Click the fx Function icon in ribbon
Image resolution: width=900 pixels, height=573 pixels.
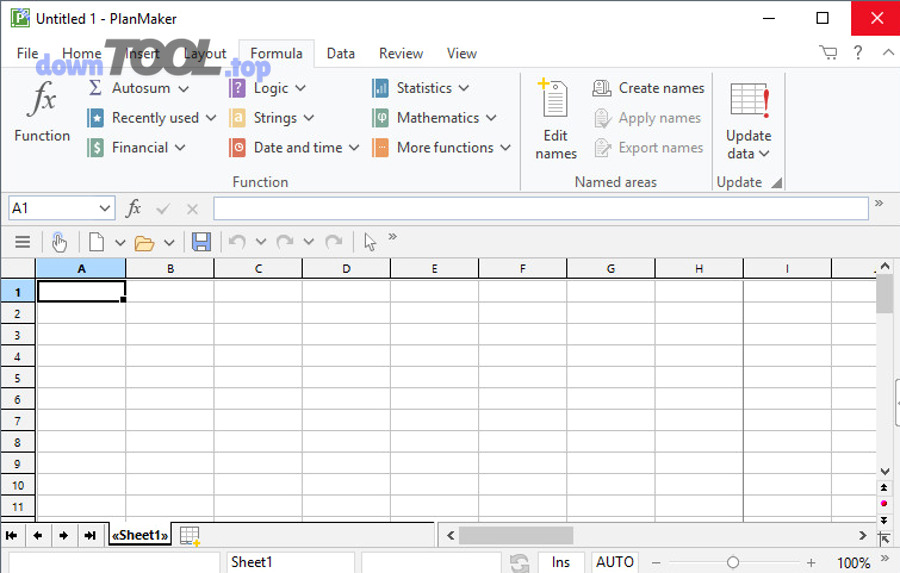point(42,102)
